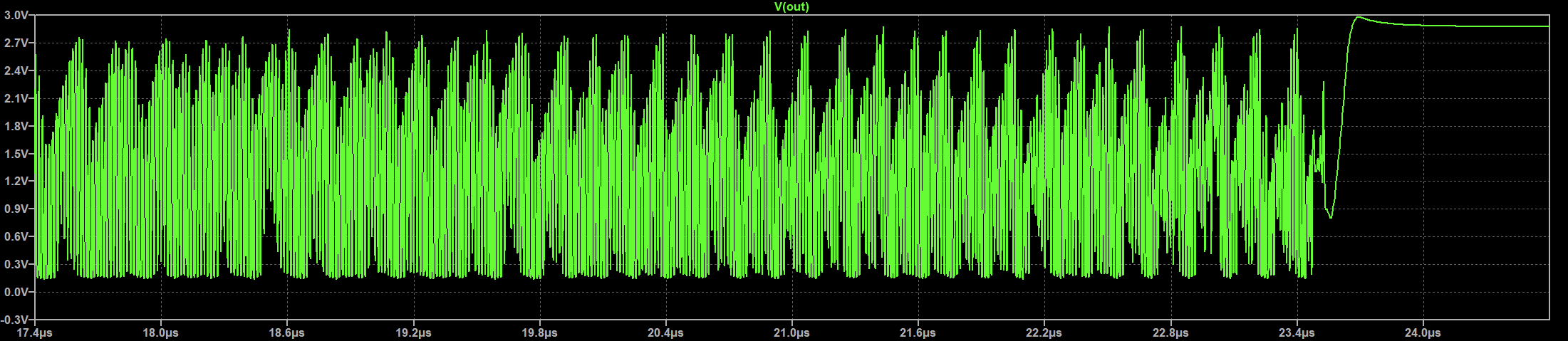1568x341 pixels.
Task: Select the 20.4µs horizontal axis label
Action: coord(666,332)
